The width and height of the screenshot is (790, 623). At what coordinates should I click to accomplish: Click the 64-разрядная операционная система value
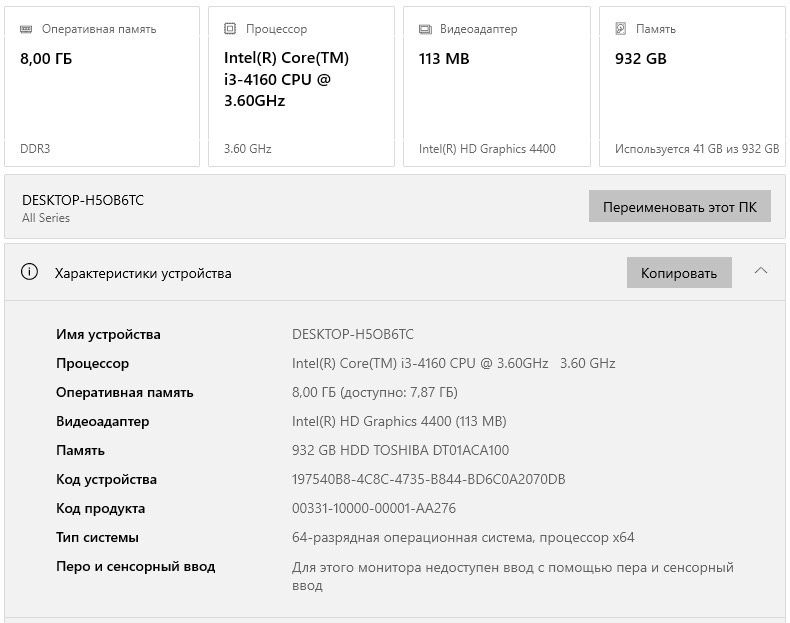(x=463, y=537)
